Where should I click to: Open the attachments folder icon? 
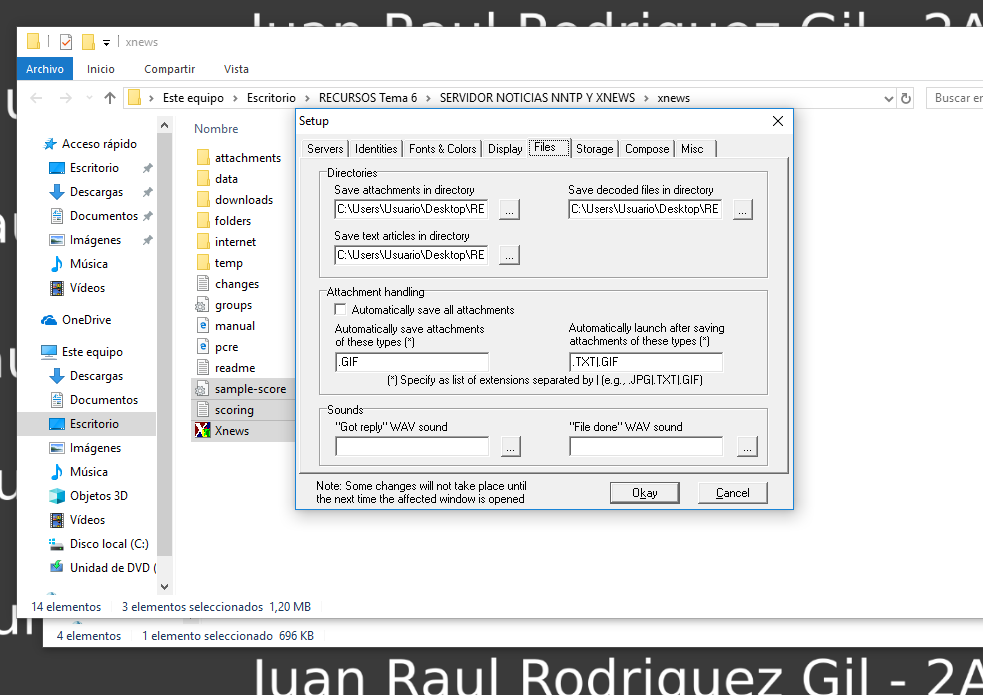click(x=203, y=157)
